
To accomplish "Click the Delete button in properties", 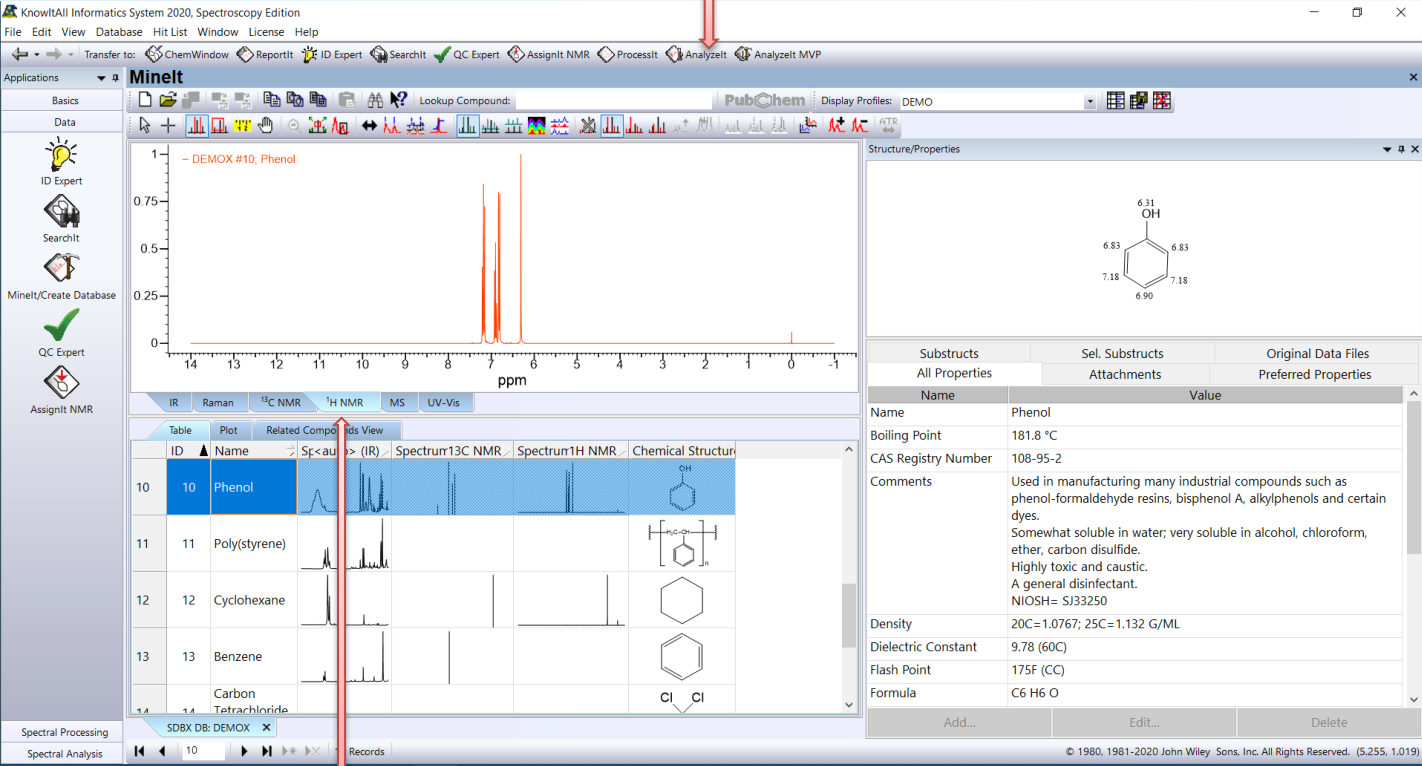I will click(1328, 722).
